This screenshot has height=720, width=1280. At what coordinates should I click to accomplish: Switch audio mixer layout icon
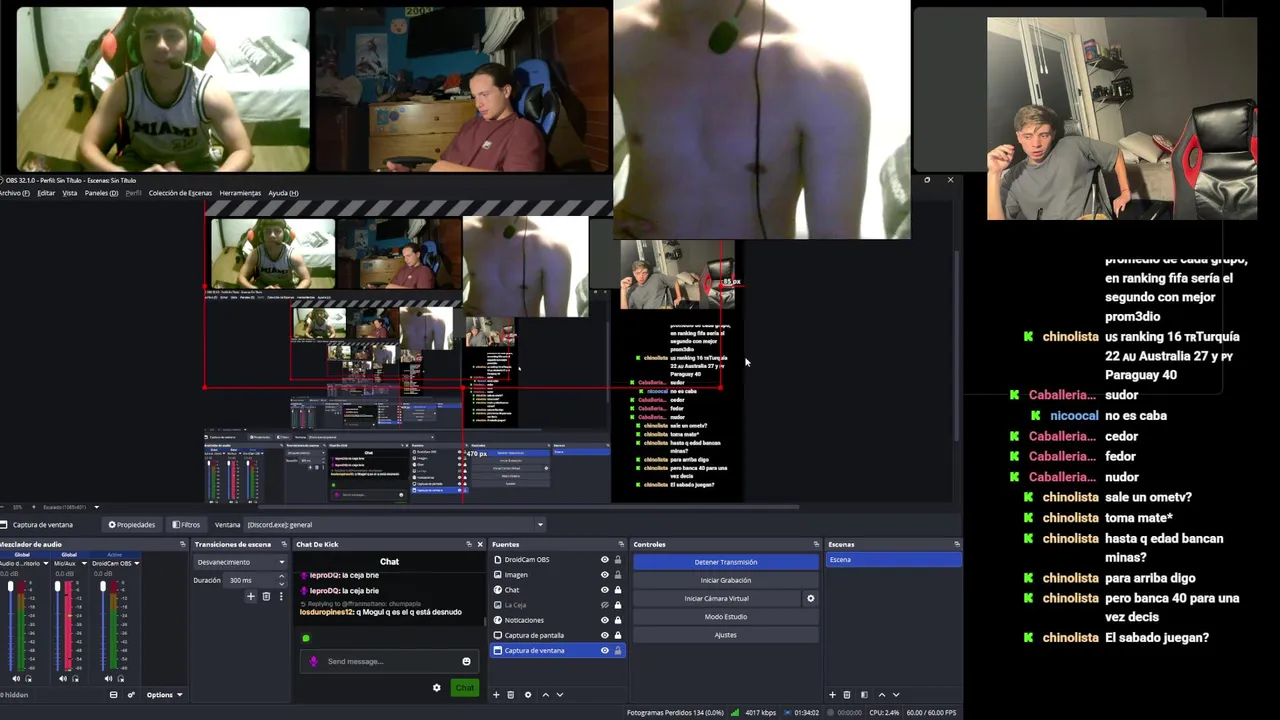point(114,695)
